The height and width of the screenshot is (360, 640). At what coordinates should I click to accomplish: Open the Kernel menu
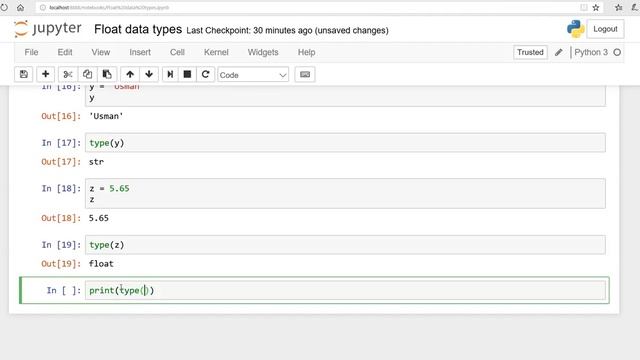pos(216,52)
